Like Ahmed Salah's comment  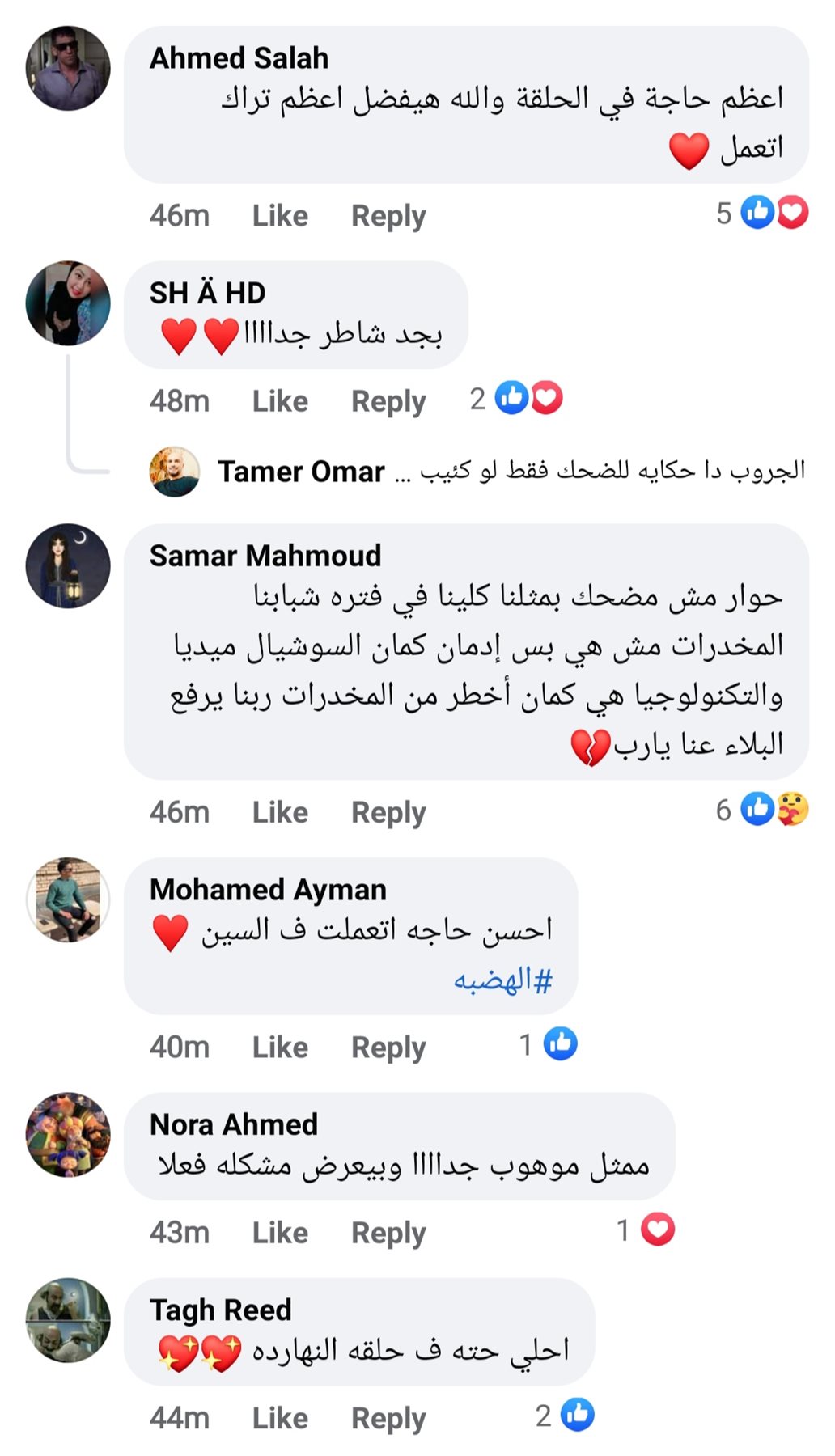click(x=280, y=216)
